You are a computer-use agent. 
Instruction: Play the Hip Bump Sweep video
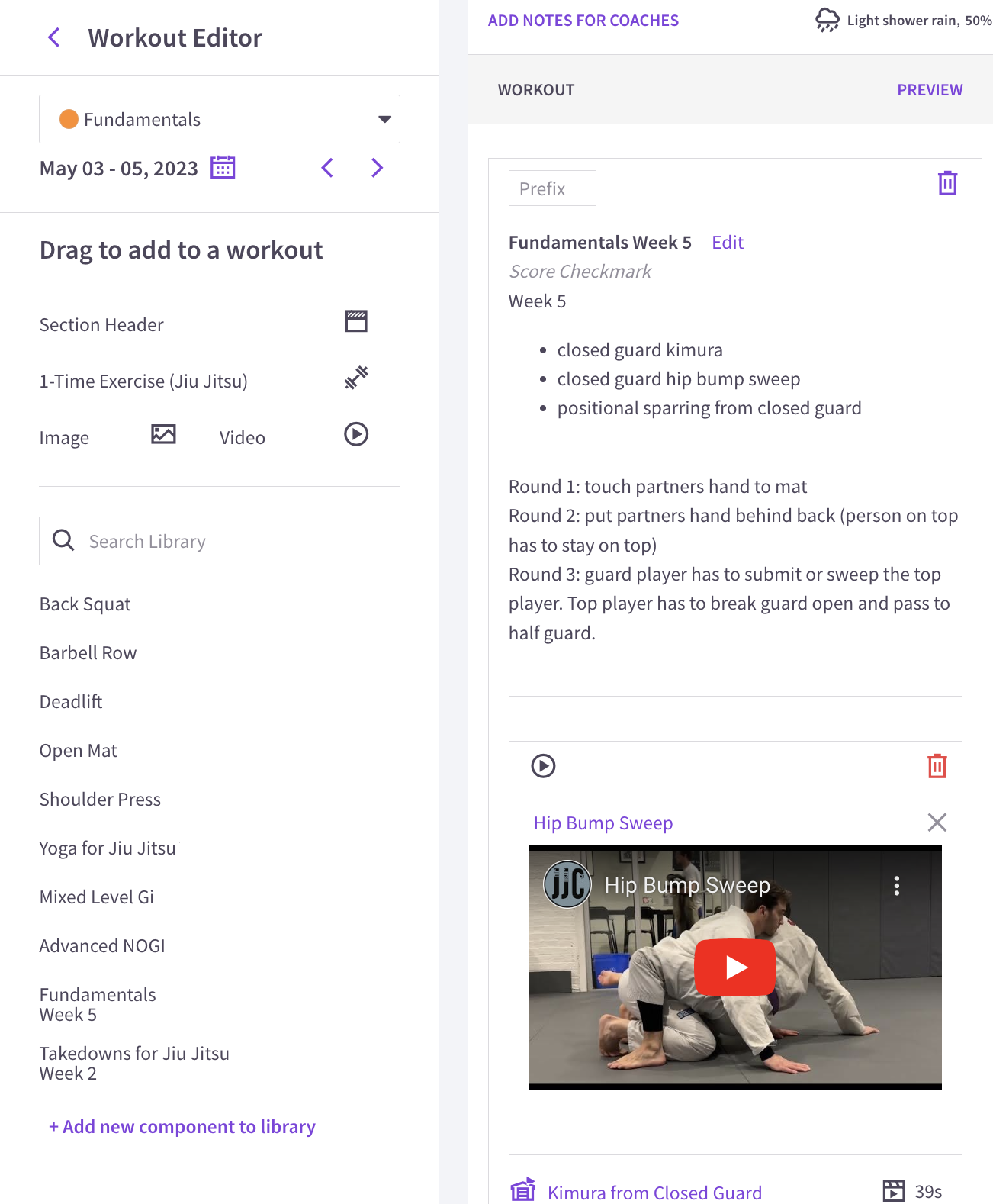pyautogui.click(x=734, y=967)
